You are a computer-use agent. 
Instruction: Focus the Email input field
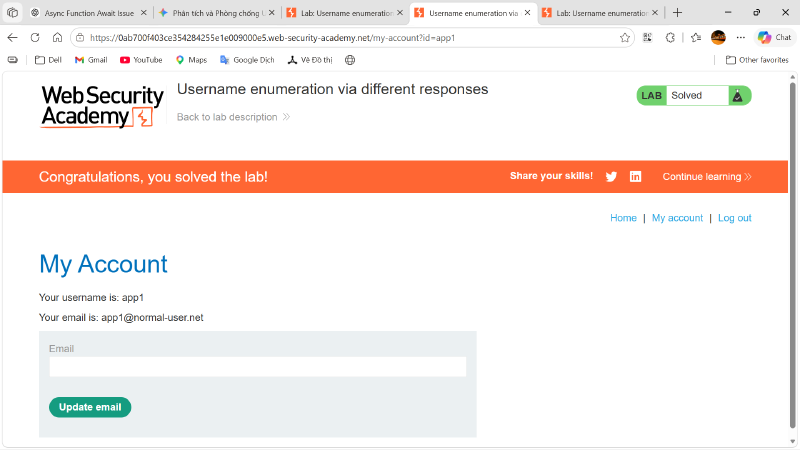(x=258, y=366)
